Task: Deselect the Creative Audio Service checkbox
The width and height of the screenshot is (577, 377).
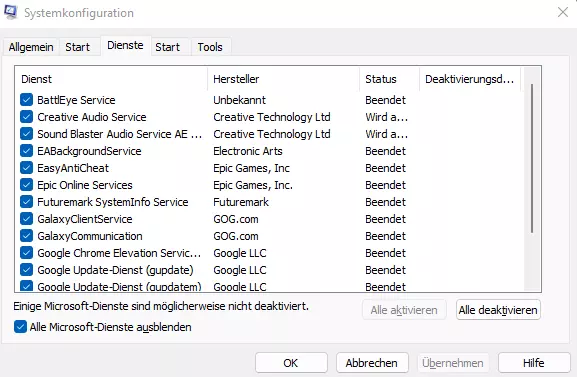Action: pos(26,117)
